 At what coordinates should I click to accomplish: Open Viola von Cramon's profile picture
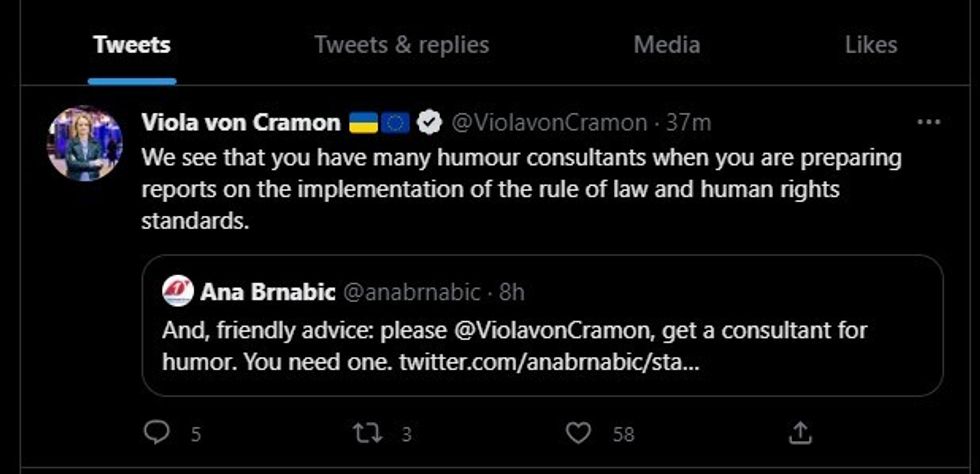84,143
